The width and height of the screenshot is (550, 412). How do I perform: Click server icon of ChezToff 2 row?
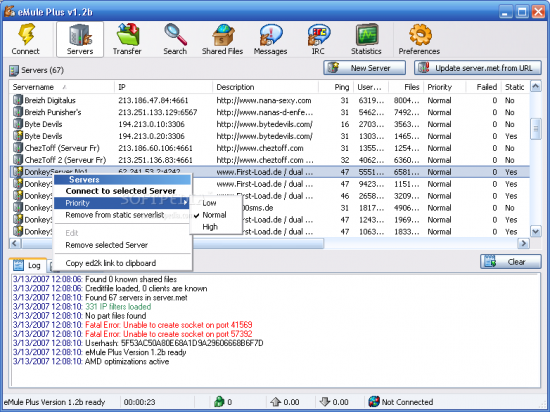pos(18,160)
